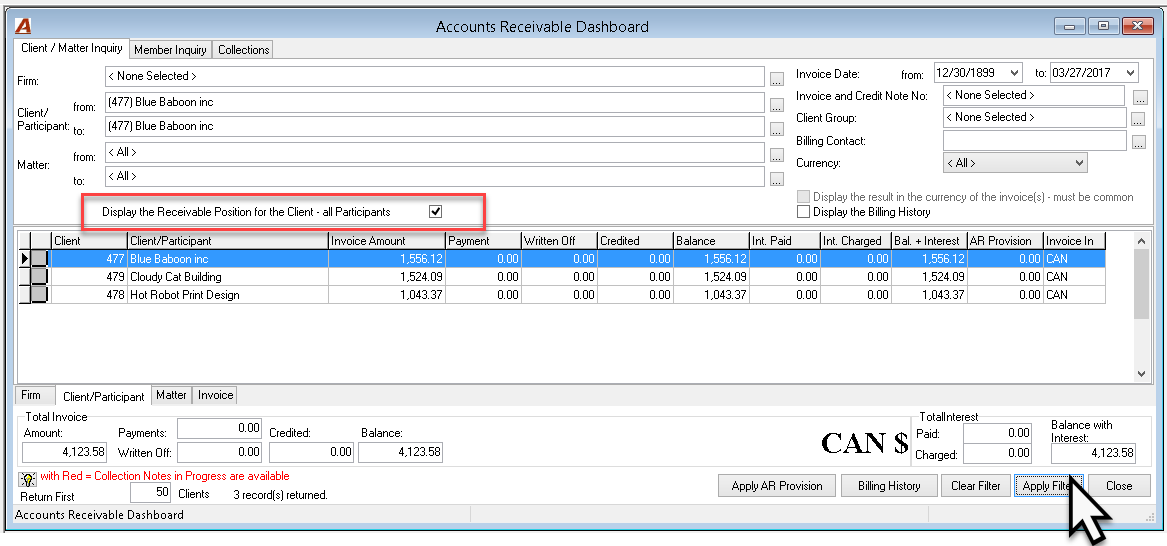Click the application logo icon in title bar
1167x546 pixels.
[23, 25]
